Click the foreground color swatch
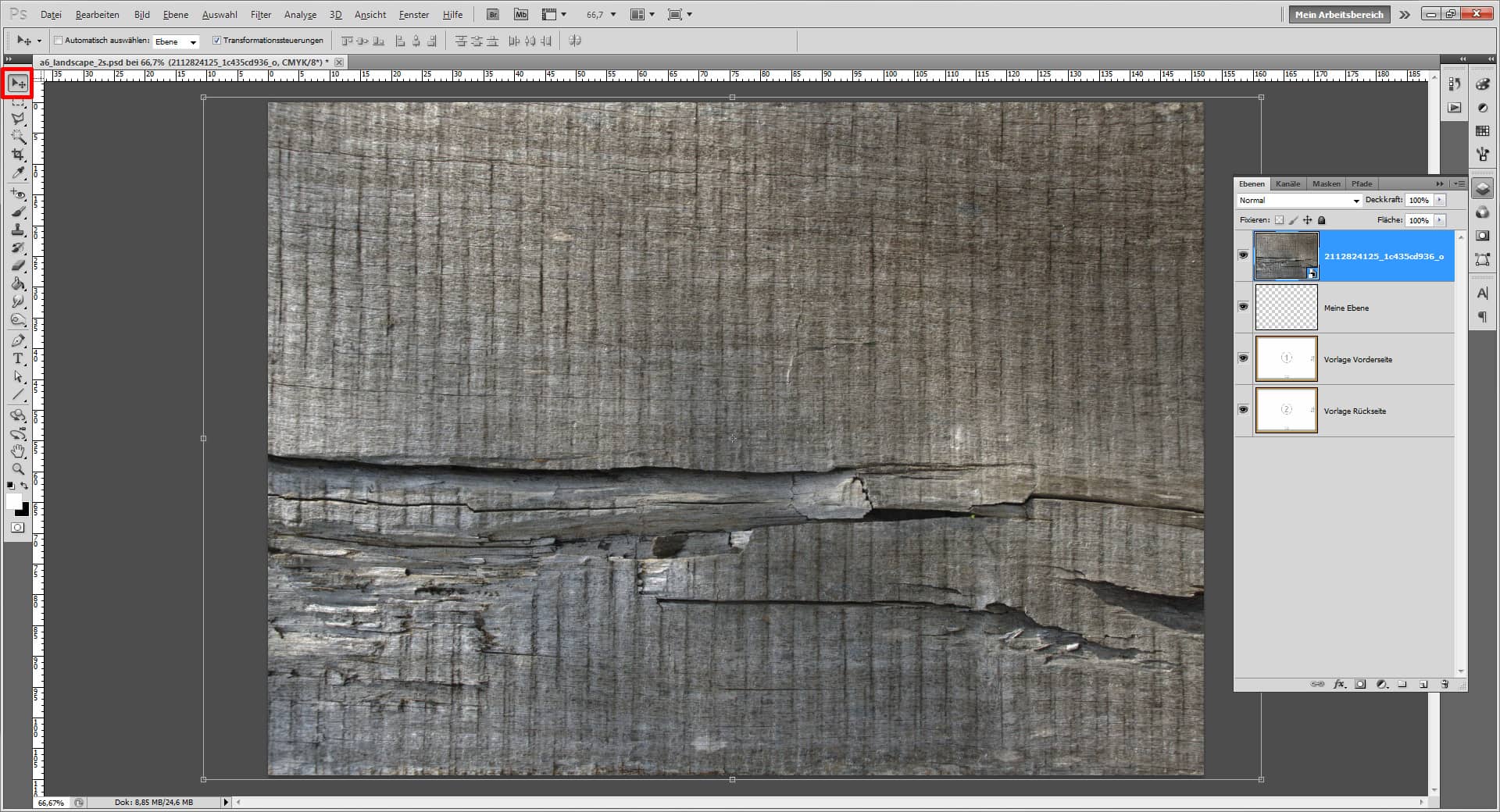The image size is (1500, 812). click(x=13, y=501)
